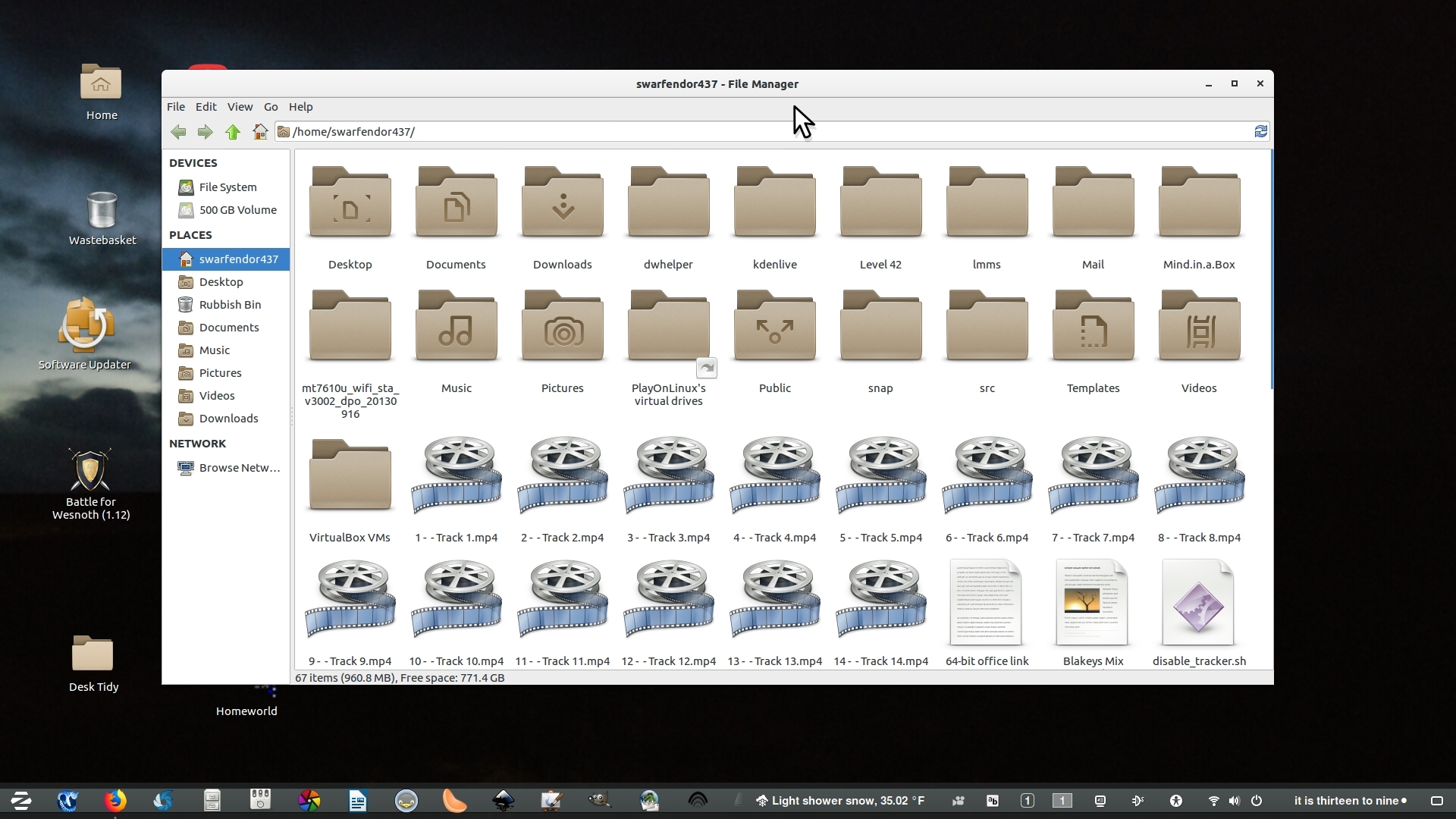Open the File System device
The height and width of the screenshot is (819, 1456).
[x=227, y=187]
